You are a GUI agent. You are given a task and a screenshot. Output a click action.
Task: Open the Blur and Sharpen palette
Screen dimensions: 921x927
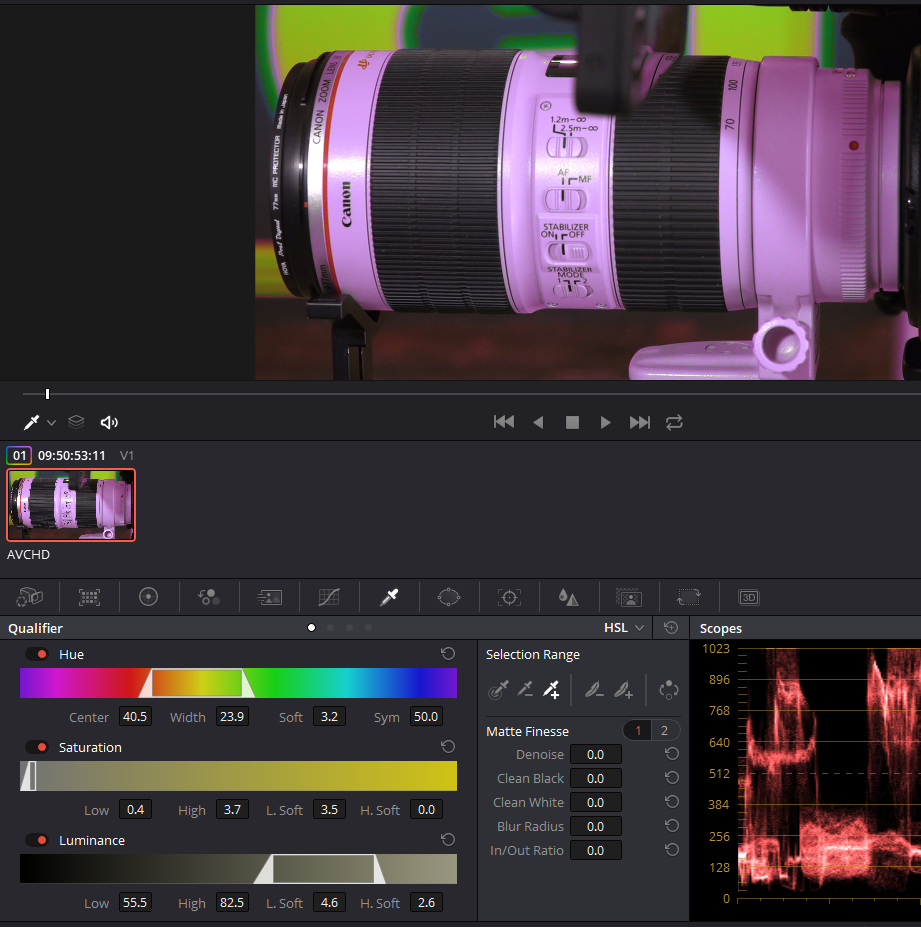point(568,597)
